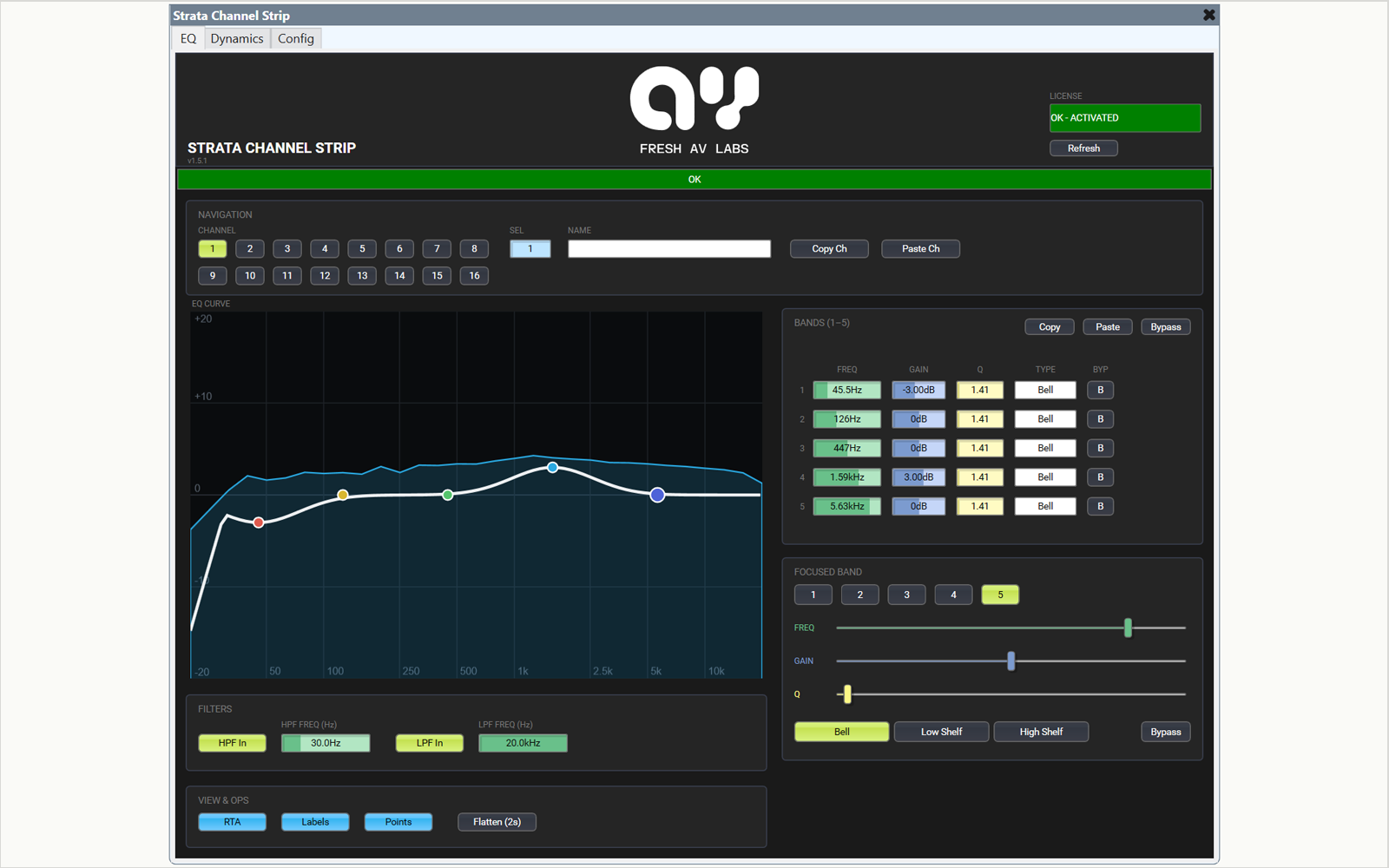Paste the bands settings
Image resolution: width=1389 pixels, height=868 pixels.
coord(1108,327)
